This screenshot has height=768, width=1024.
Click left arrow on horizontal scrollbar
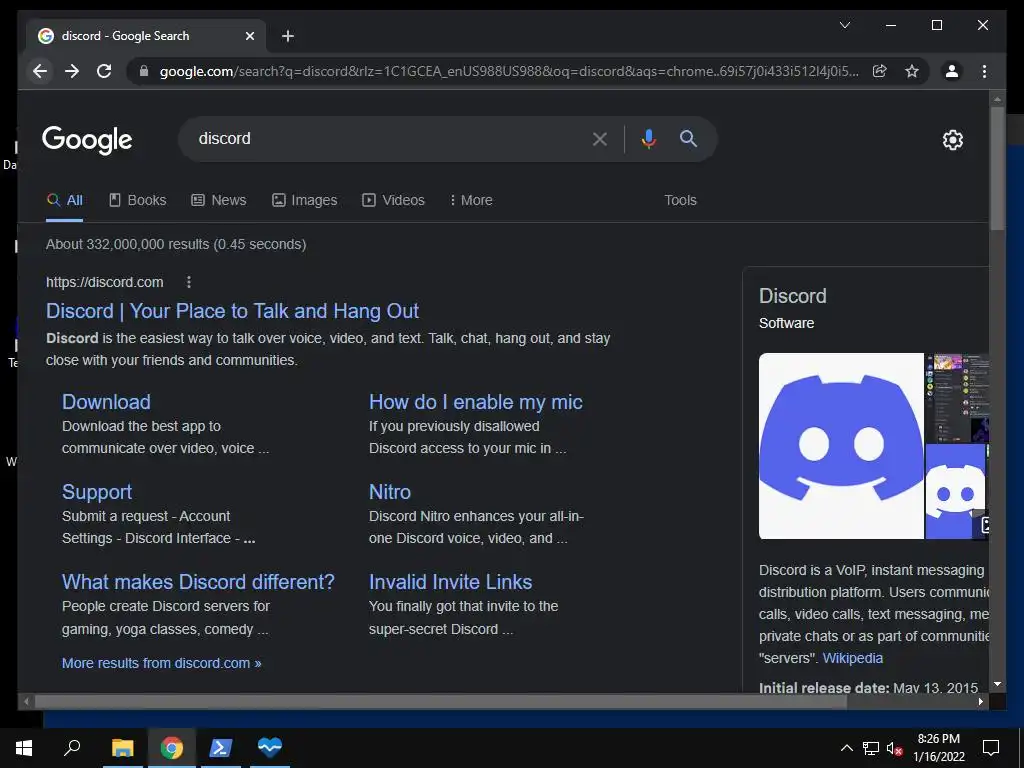coord(26,701)
